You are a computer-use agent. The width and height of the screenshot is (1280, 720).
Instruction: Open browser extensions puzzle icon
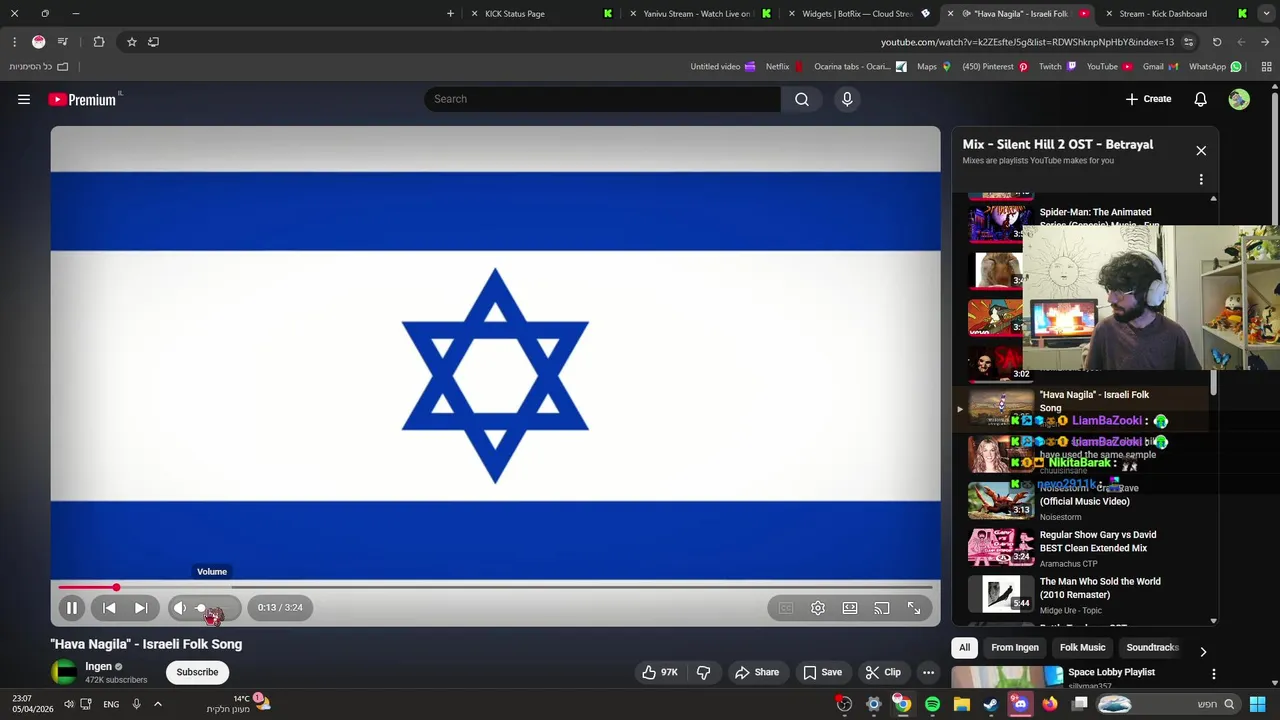point(99,42)
